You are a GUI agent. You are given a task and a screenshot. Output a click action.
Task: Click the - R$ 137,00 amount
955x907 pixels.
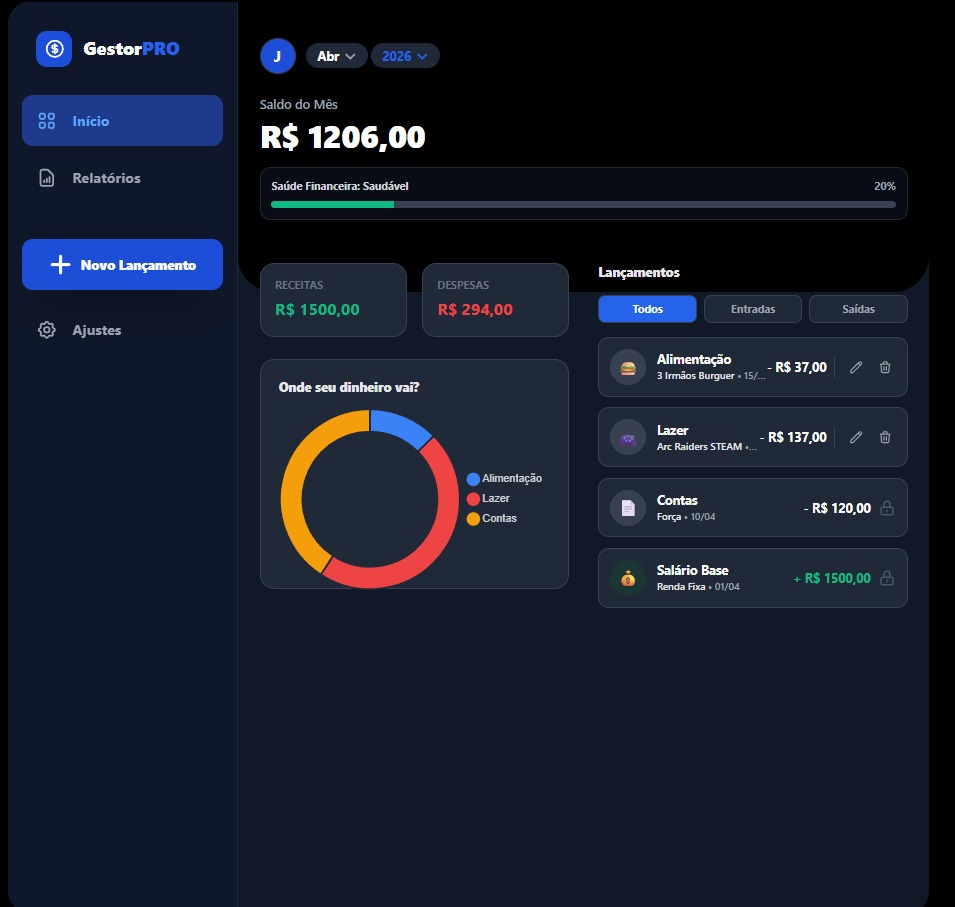coord(794,437)
